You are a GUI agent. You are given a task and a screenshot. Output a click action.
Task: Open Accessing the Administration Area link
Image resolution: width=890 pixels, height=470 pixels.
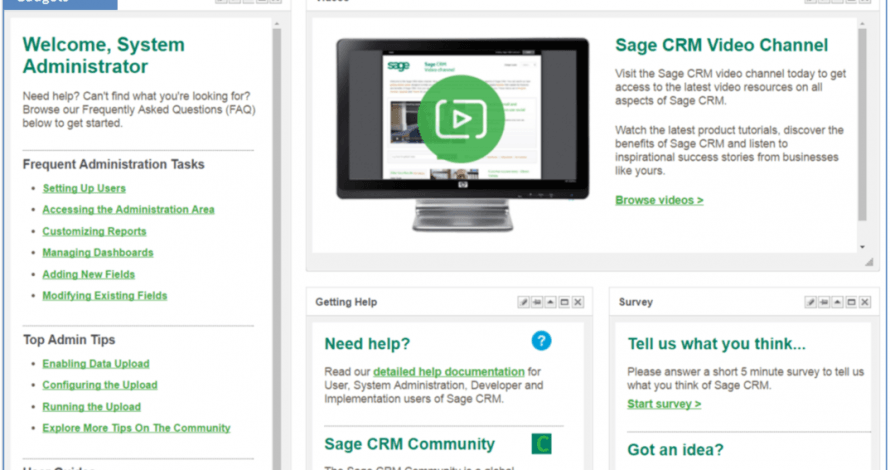coord(128,209)
